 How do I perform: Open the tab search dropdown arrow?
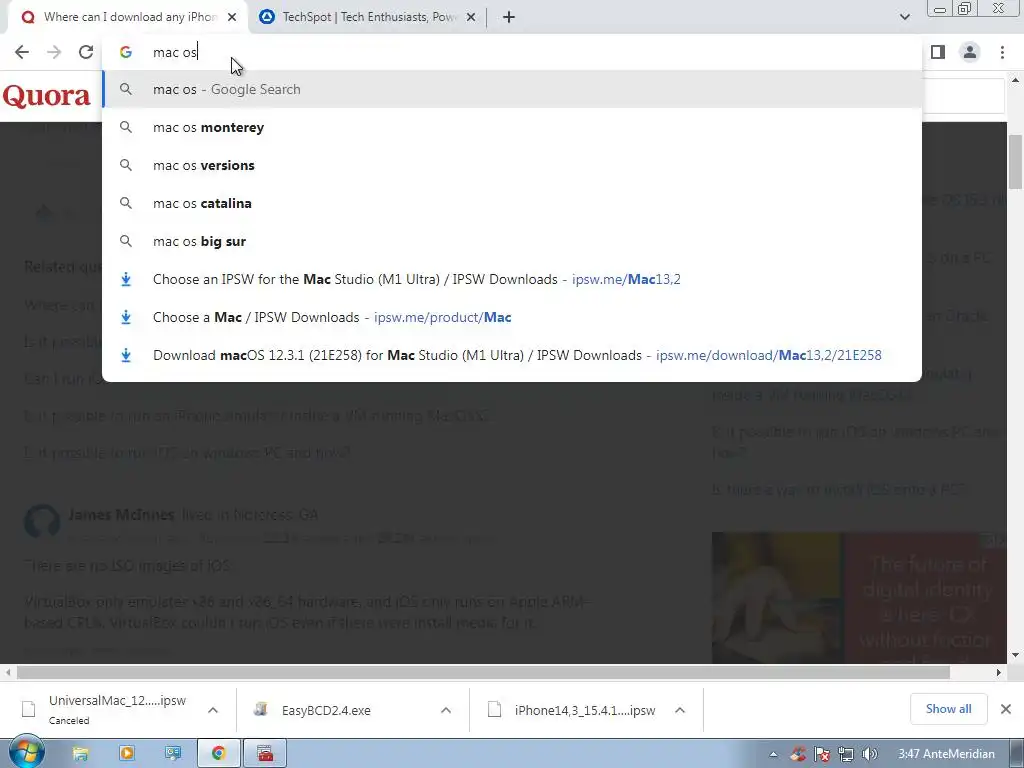coord(904,17)
